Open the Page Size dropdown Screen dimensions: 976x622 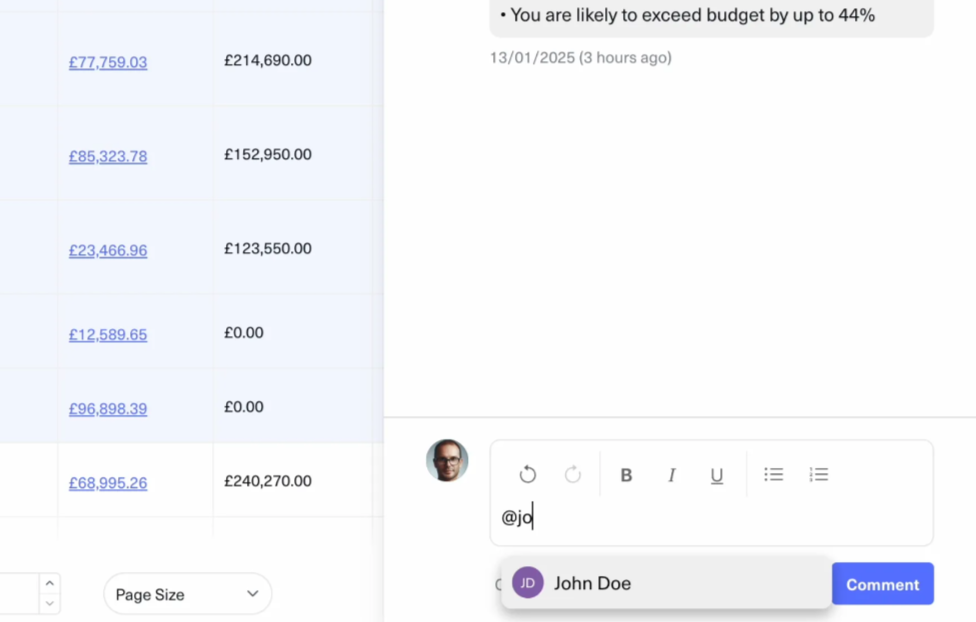187,593
